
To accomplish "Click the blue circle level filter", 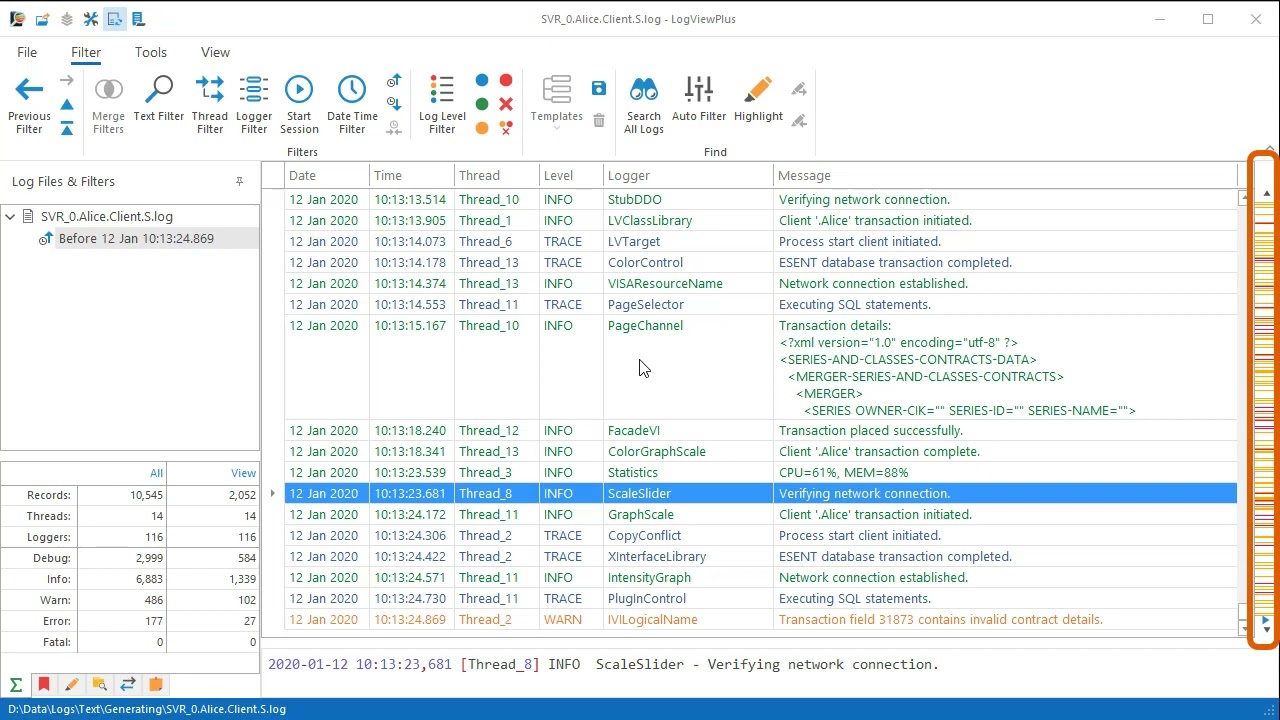I will pyautogui.click(x=482, y=80).
